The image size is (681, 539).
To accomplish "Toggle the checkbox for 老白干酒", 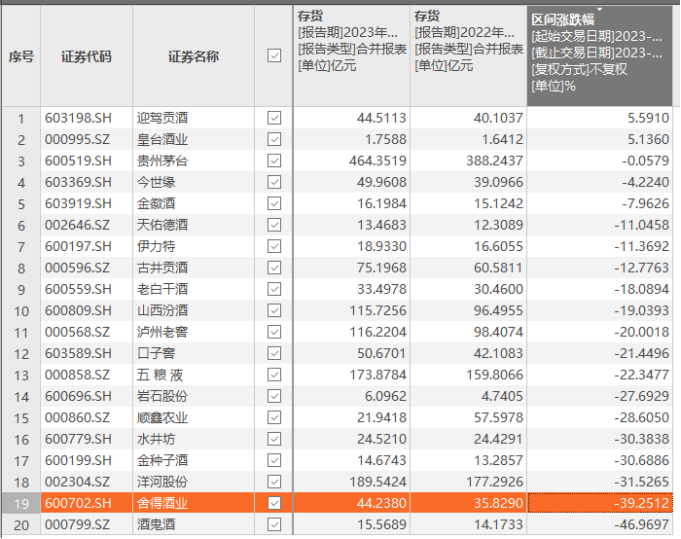I will (x=274, y=289).
